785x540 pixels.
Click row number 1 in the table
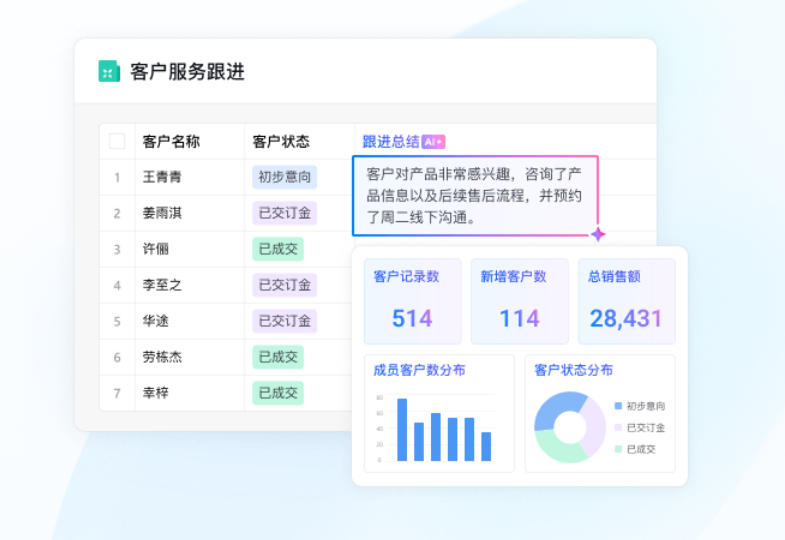(117, 177)
